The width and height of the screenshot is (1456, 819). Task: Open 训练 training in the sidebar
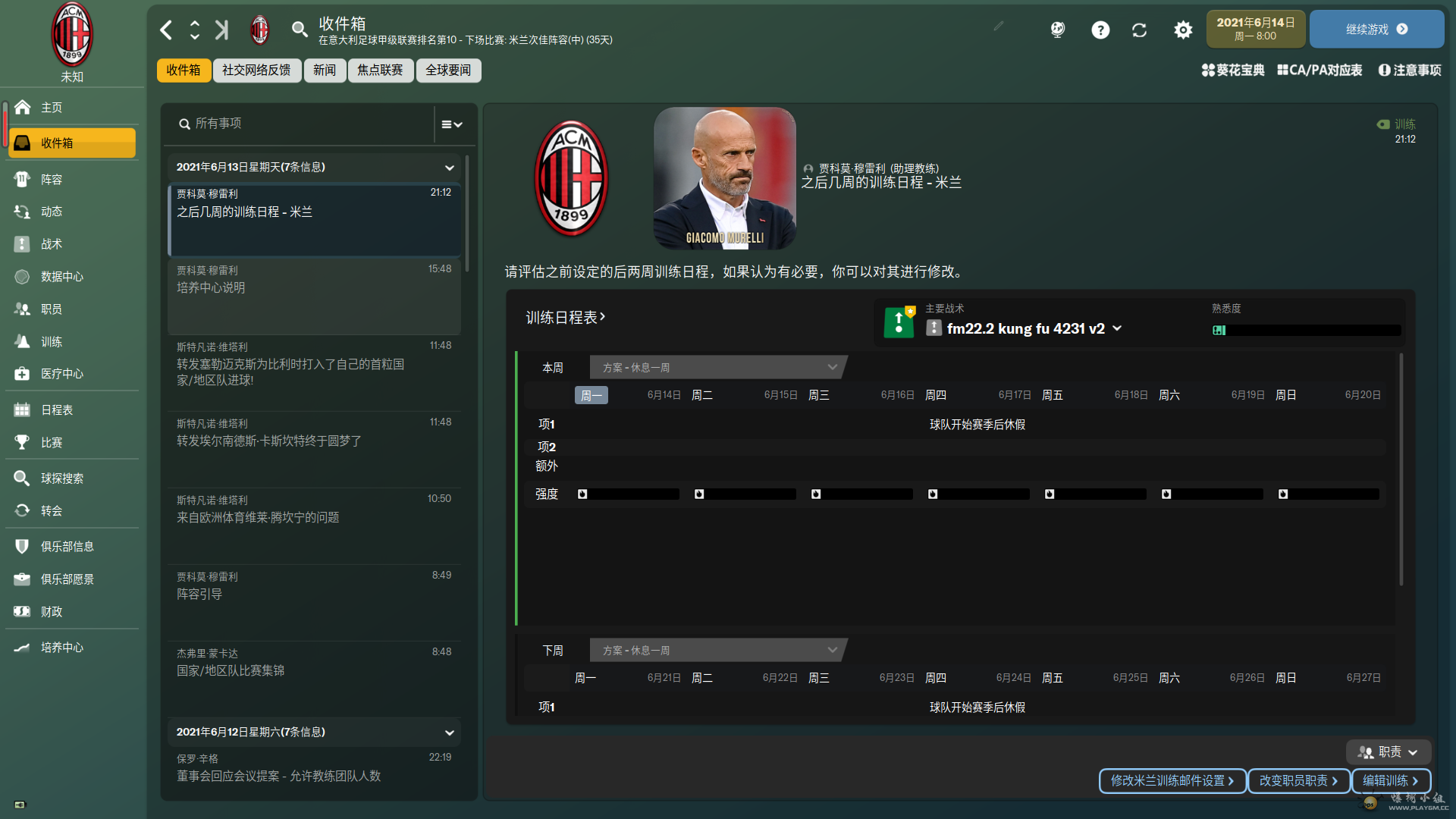(72, 342)
